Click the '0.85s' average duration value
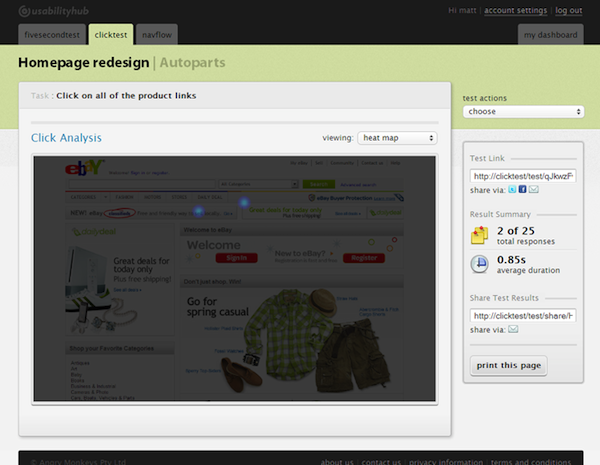Screen dimensions: 600x465 click(x=511, y=259)
